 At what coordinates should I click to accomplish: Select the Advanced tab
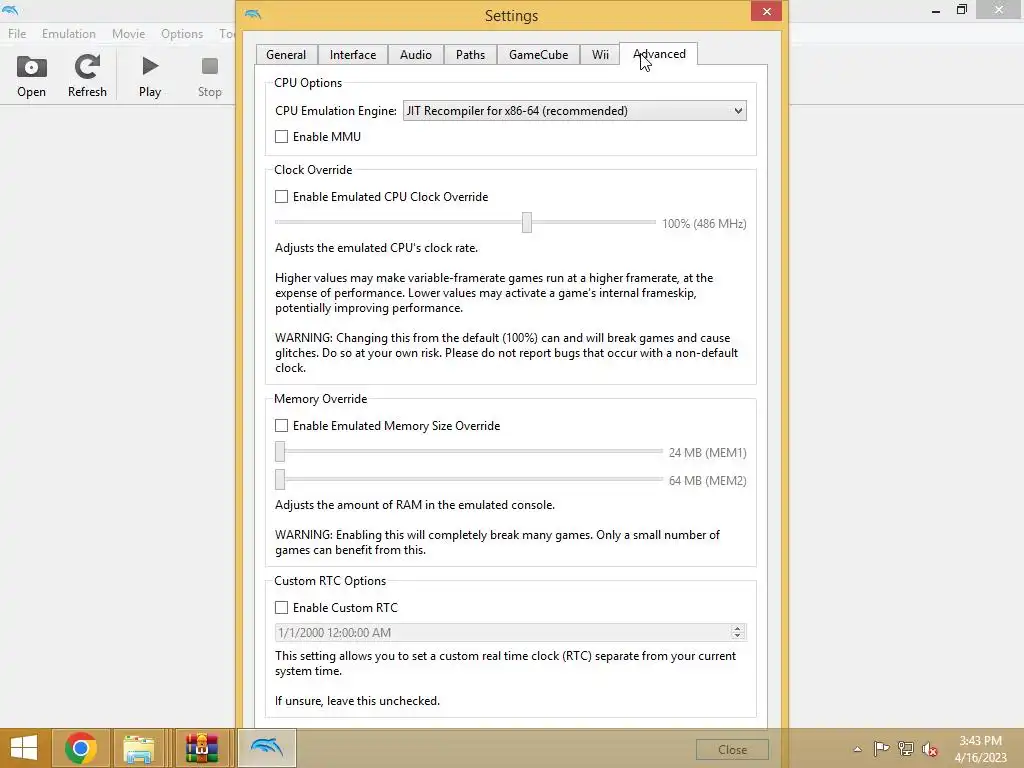659,54
